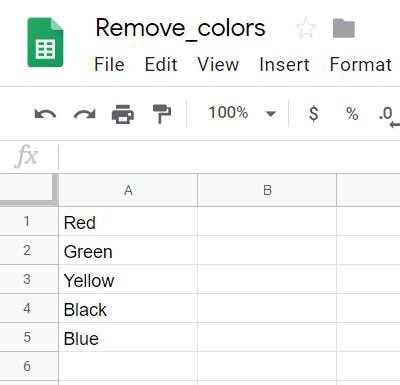Click the Redo arrow icon
Viewport: 400px width, 385px height.
[x=84, y=114]
